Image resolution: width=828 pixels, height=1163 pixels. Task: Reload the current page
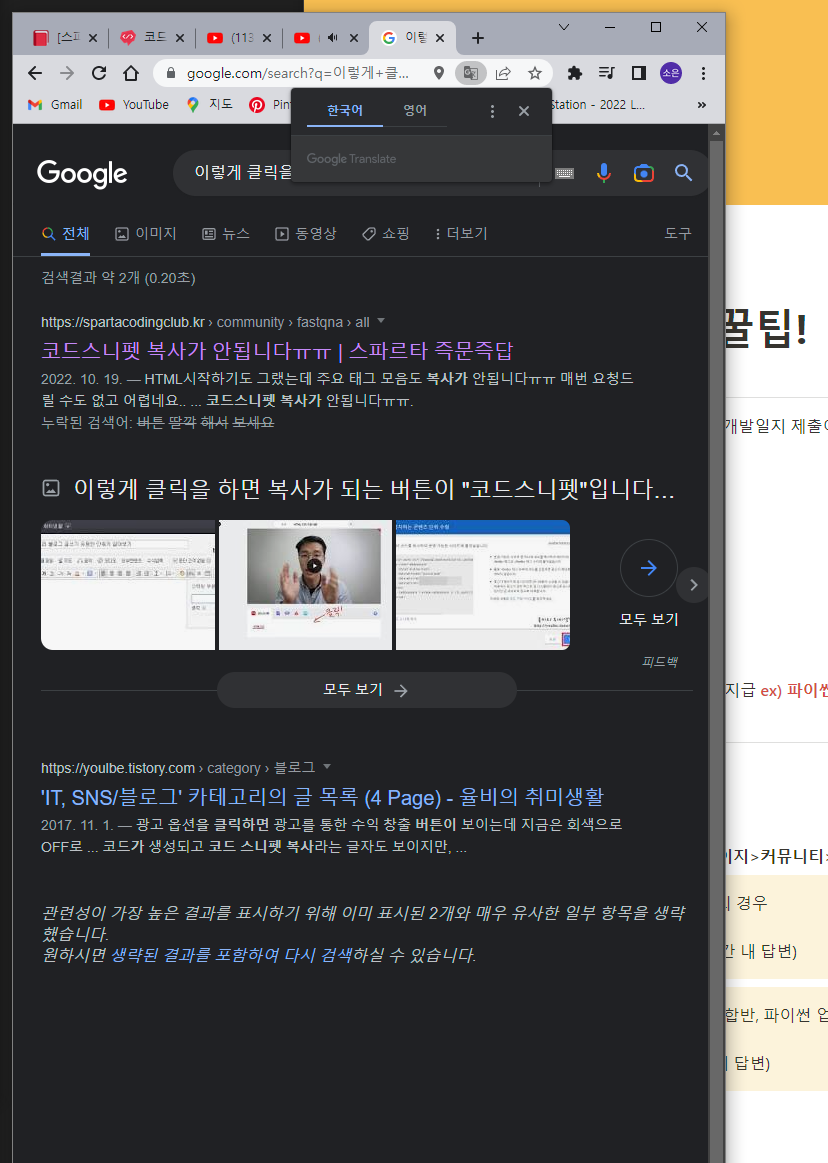pyautogui.click(x=99, y=73)
